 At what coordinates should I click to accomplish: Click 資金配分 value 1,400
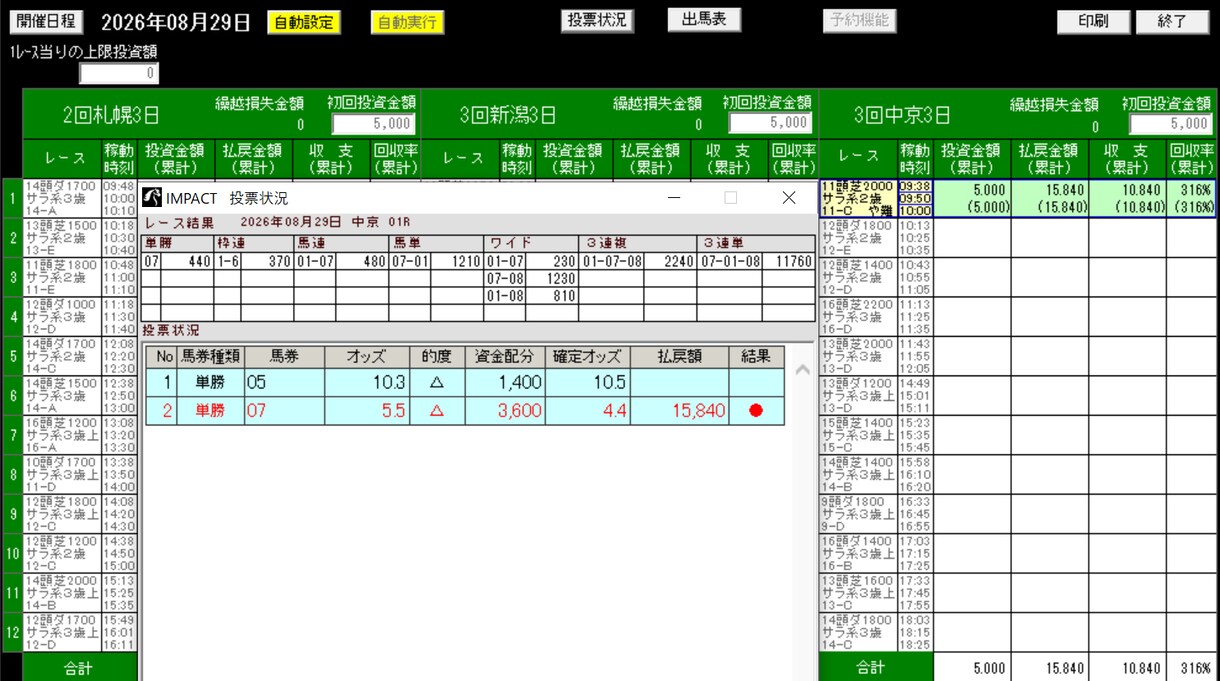click(x=518, y=383)
